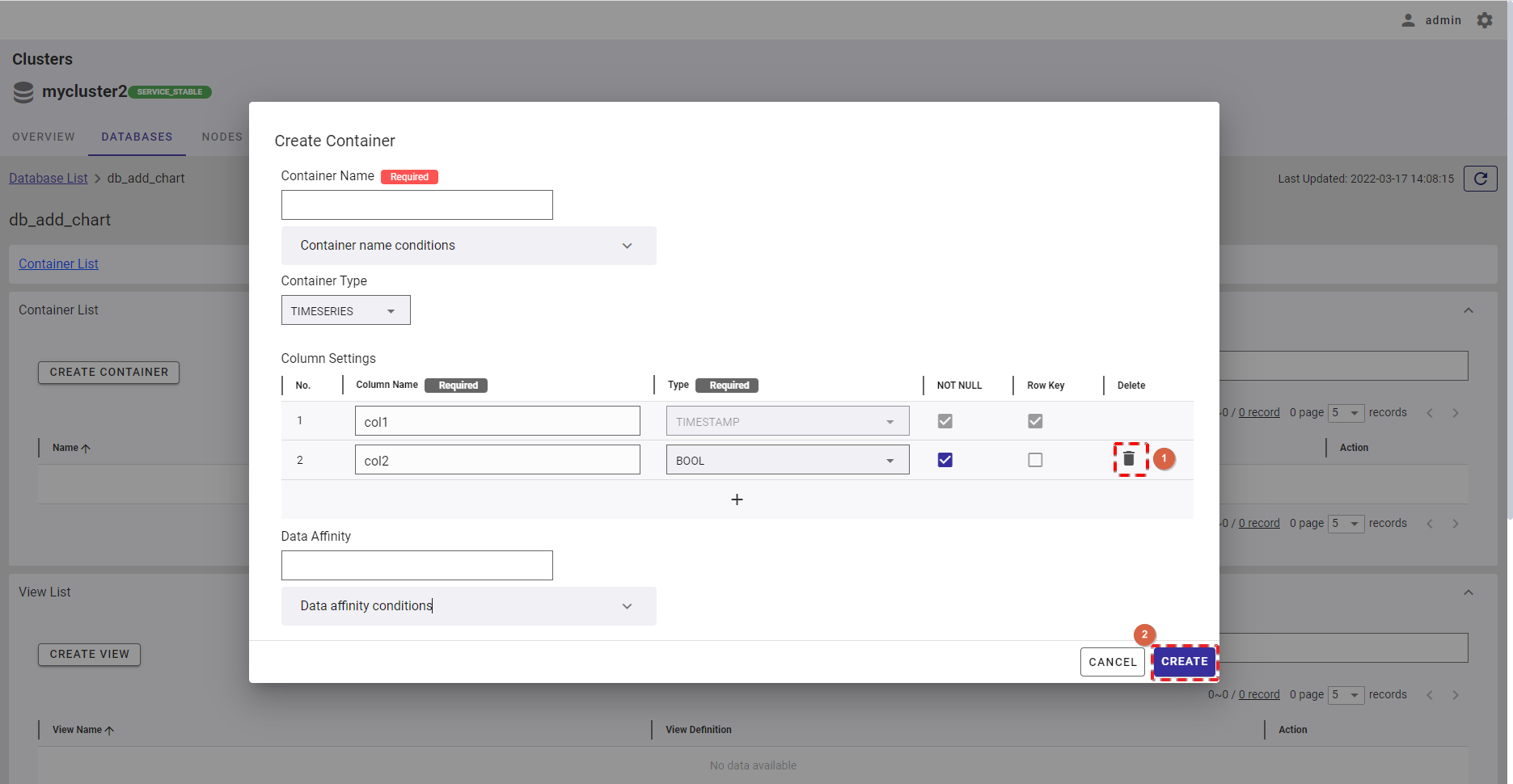Sort by Name ascending arrow icon
Screen dimensions: 1513x784
tap(86, 448)
